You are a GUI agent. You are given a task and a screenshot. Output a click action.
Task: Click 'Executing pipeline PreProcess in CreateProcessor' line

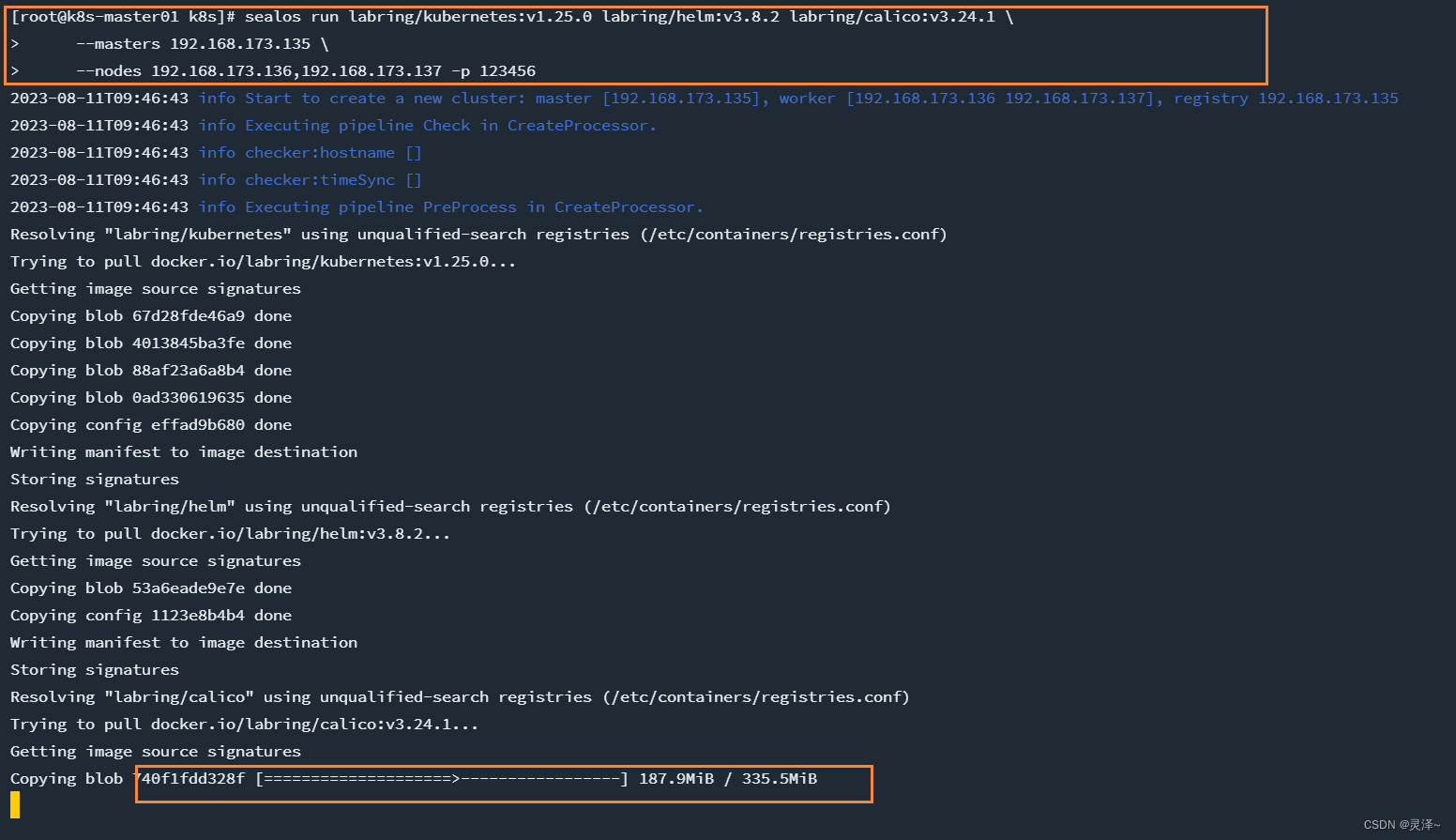coord(356,207)
